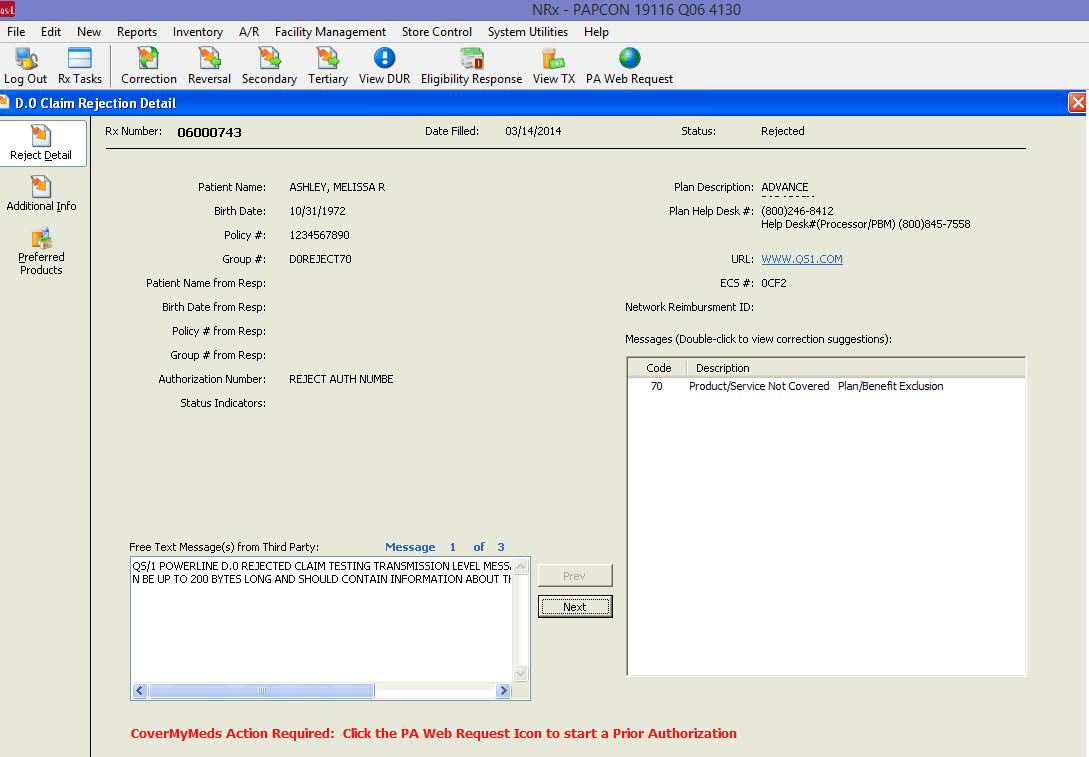Open the New menu
Image resolution: width=1089 pixels, height=757 pixels.
[x=89, y=32]
